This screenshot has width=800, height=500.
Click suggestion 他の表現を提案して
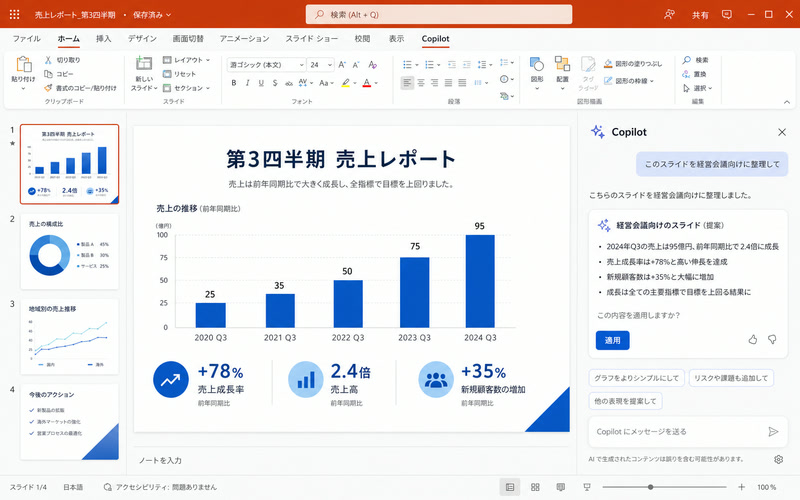(625, 401)
